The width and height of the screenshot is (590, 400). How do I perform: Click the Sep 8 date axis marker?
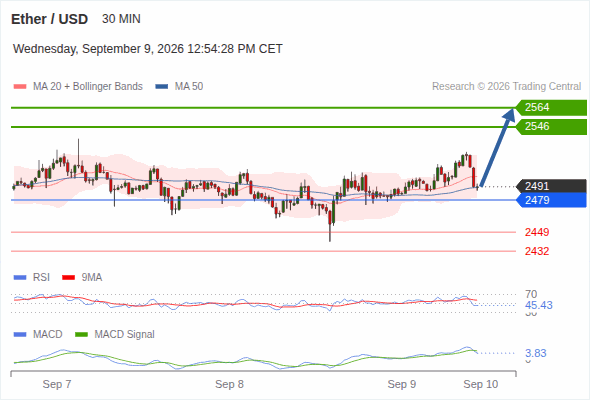click(x=229, y=384)
